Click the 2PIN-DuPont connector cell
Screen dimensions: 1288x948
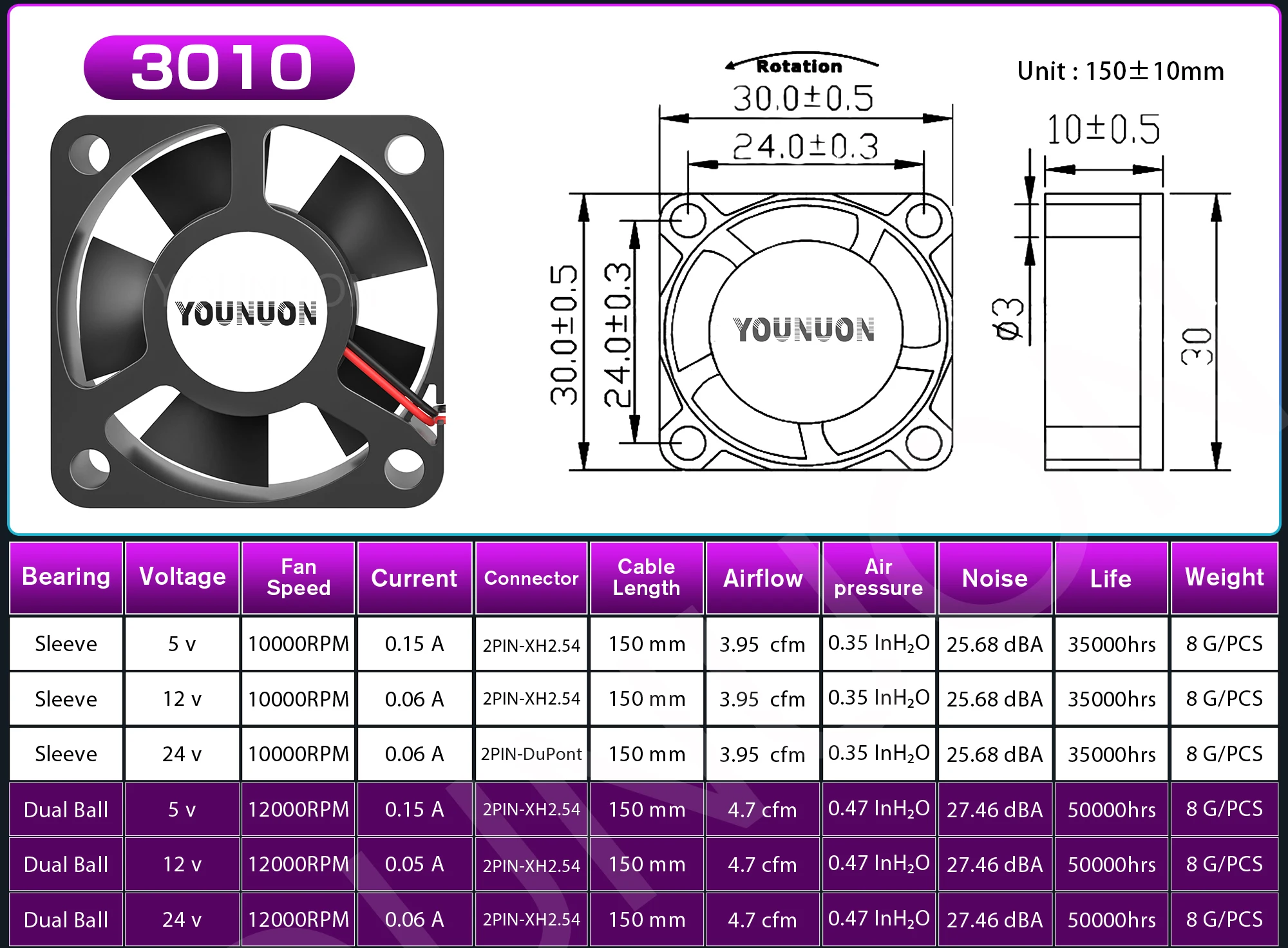531,754
